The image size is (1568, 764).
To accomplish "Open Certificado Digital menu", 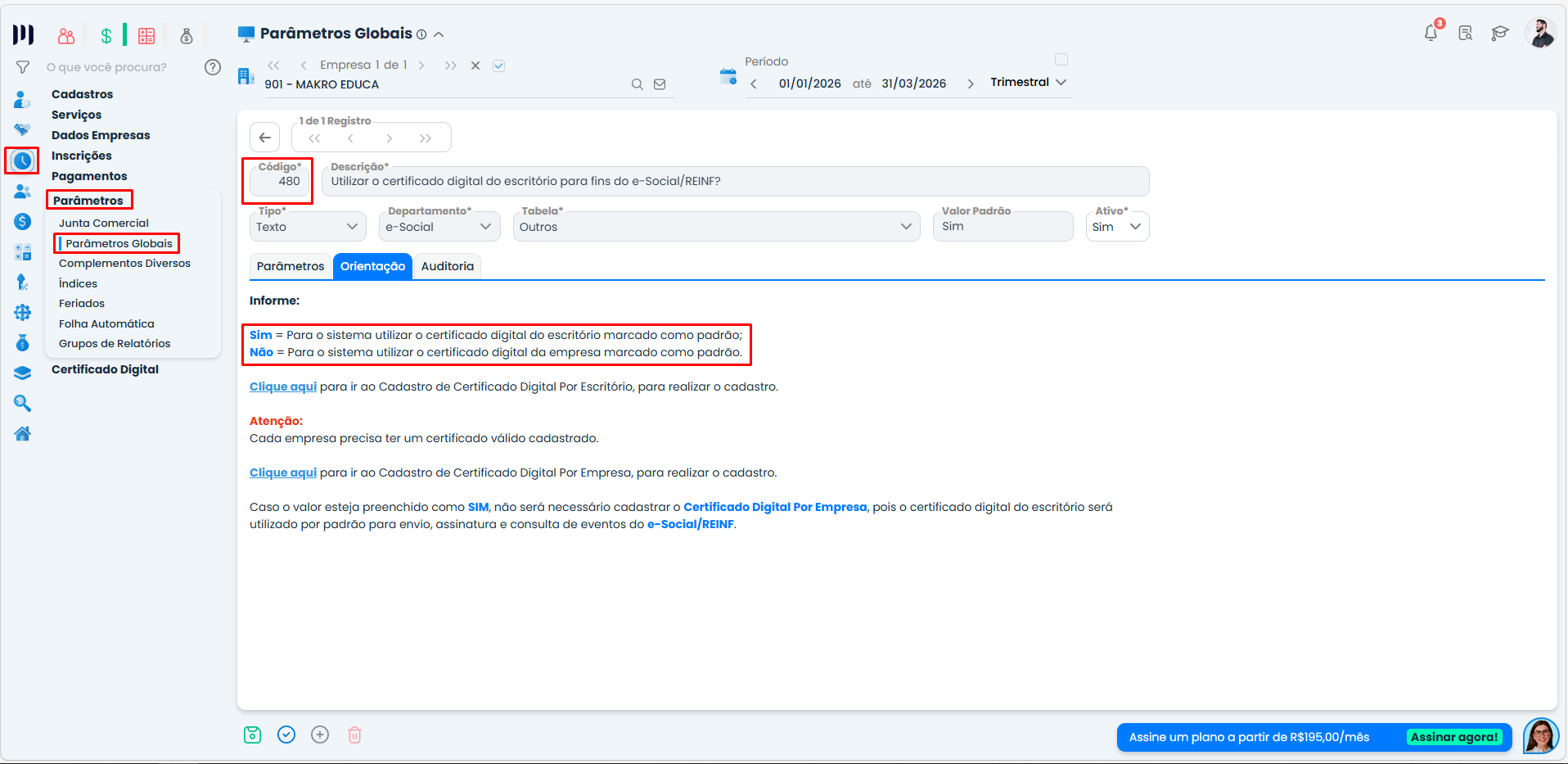I will [x=105, y=369].
